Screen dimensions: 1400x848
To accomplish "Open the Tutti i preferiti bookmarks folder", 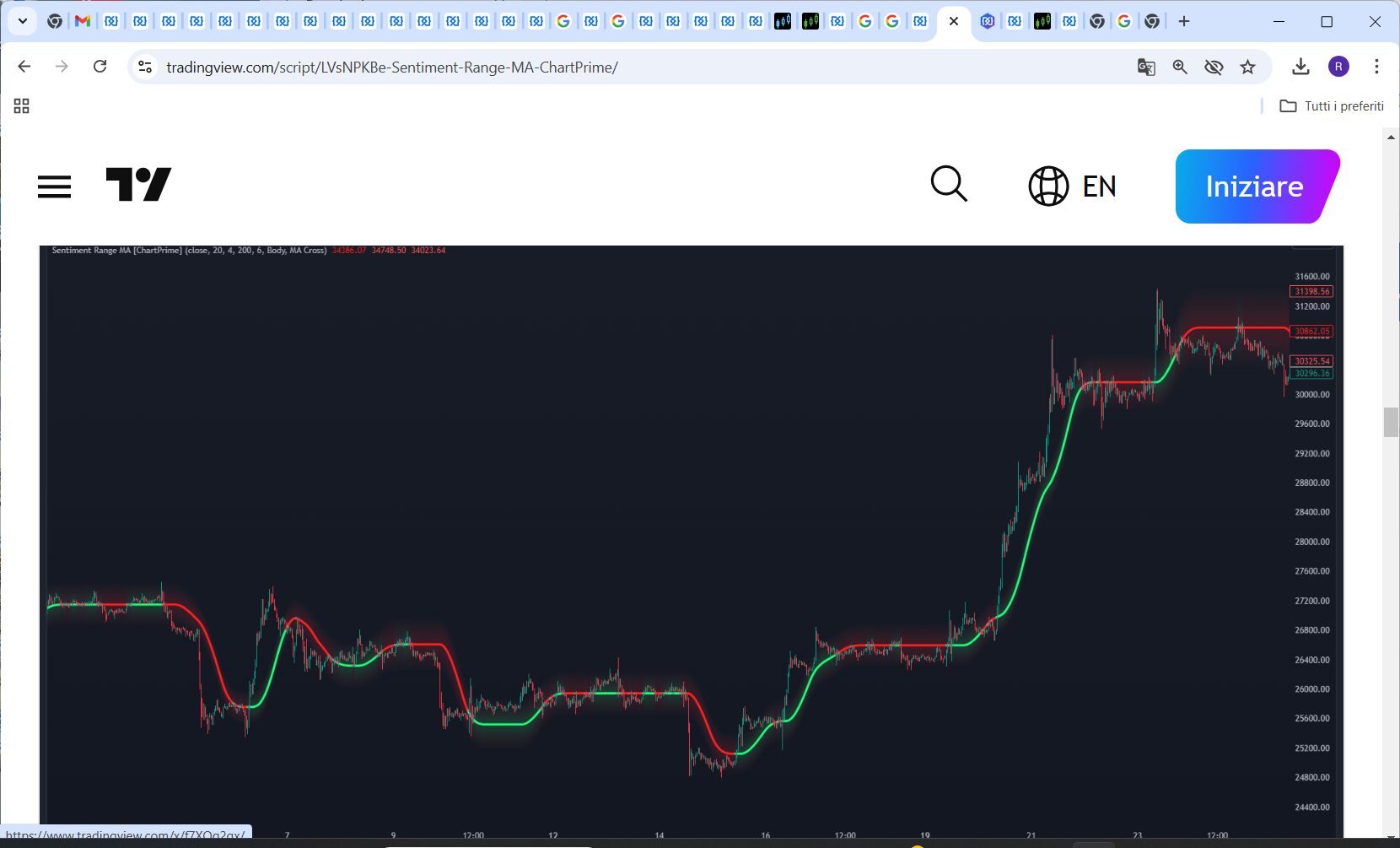I will [1332, 105].
